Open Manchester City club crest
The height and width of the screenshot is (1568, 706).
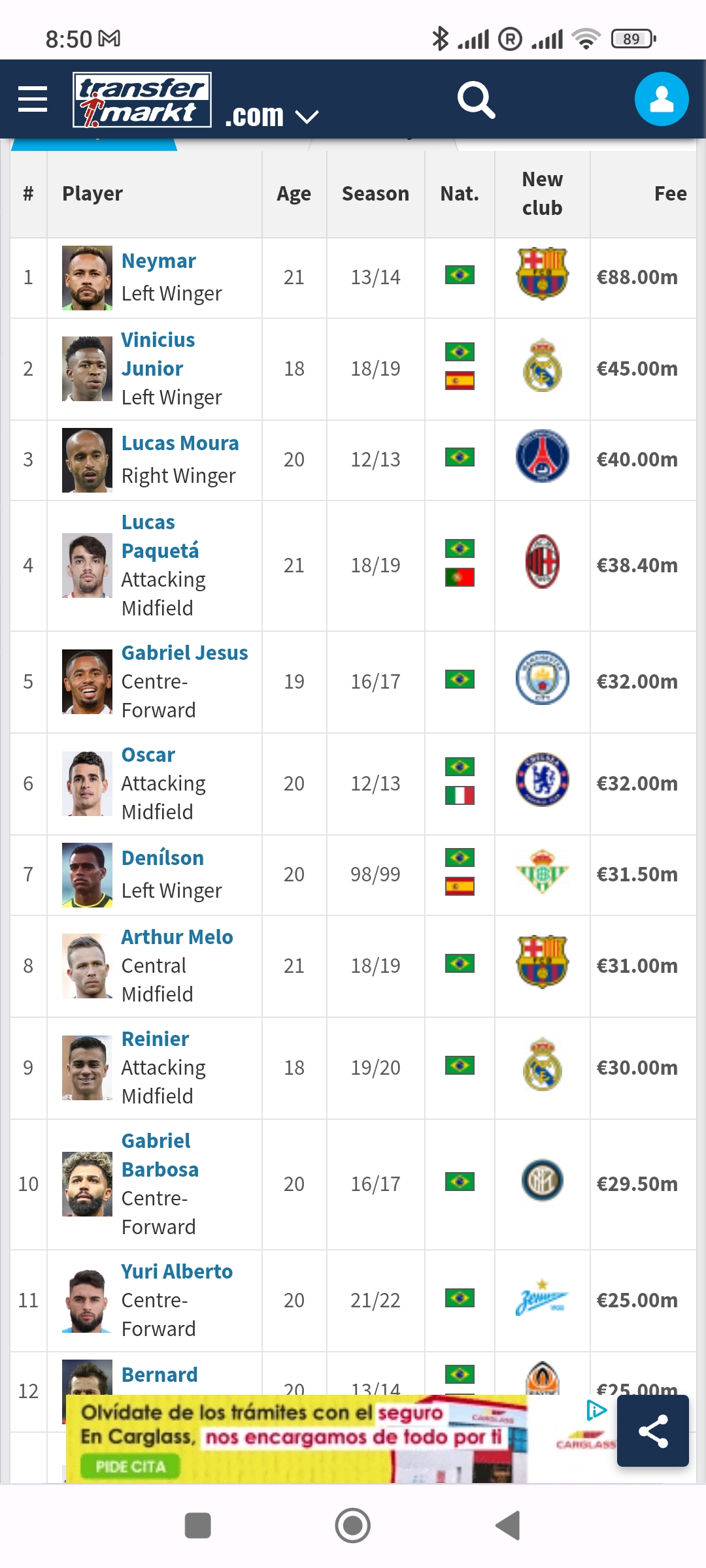click(542, 678)
